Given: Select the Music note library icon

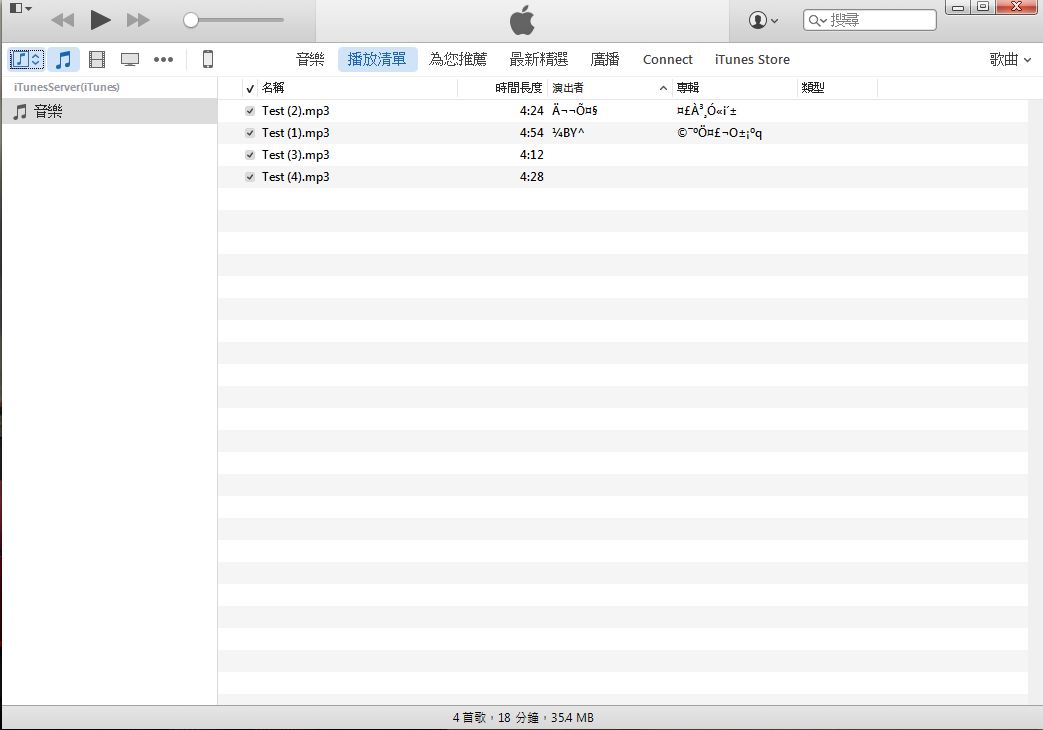Looking at the screenshot, I should click(63, 59).
